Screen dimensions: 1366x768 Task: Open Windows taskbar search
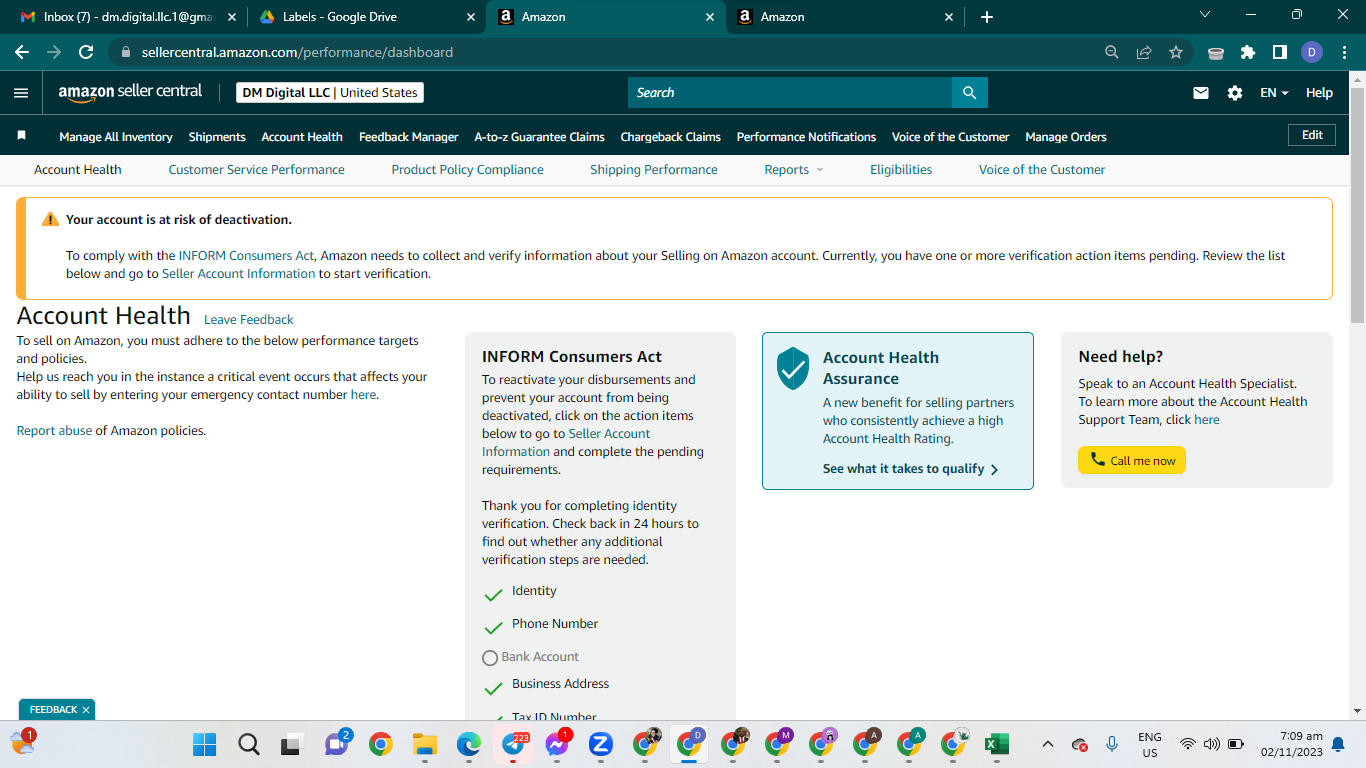pyautogui.click(x=249, y=744)
